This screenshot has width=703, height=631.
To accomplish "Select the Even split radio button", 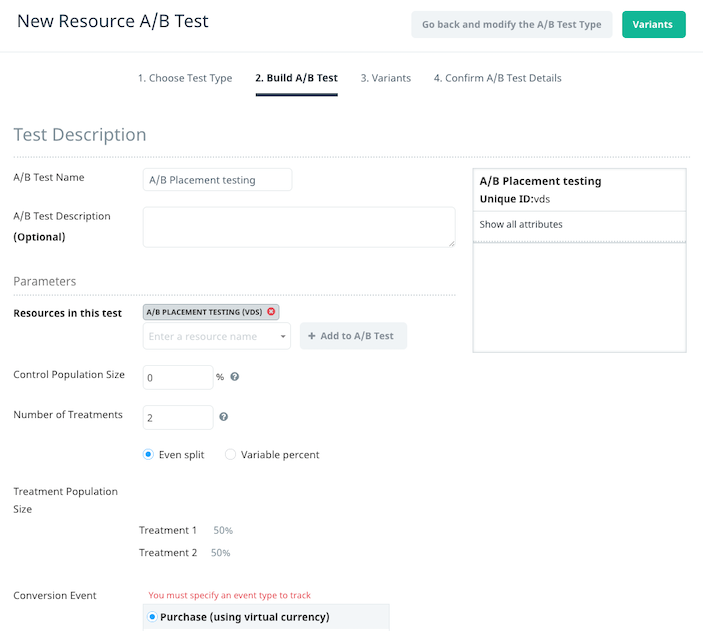I will click(x=148, y=454).
